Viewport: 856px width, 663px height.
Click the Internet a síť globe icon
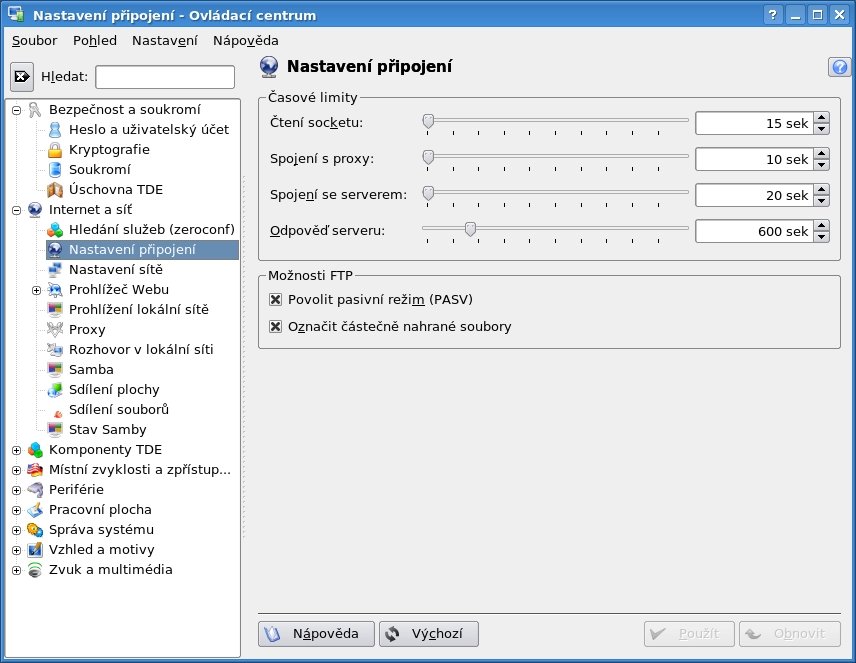point(35,210)
